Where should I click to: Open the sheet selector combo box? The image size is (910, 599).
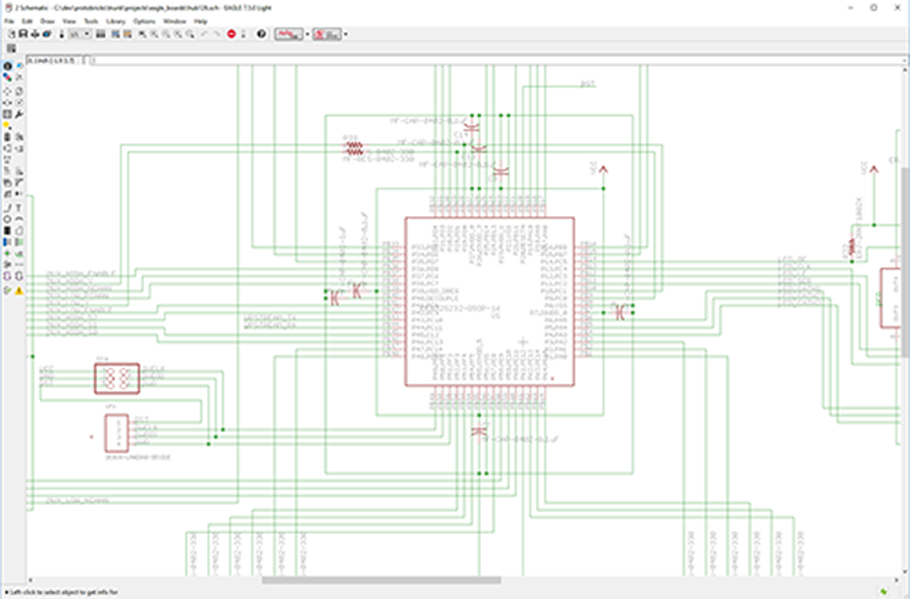click(x=80, y=34)
